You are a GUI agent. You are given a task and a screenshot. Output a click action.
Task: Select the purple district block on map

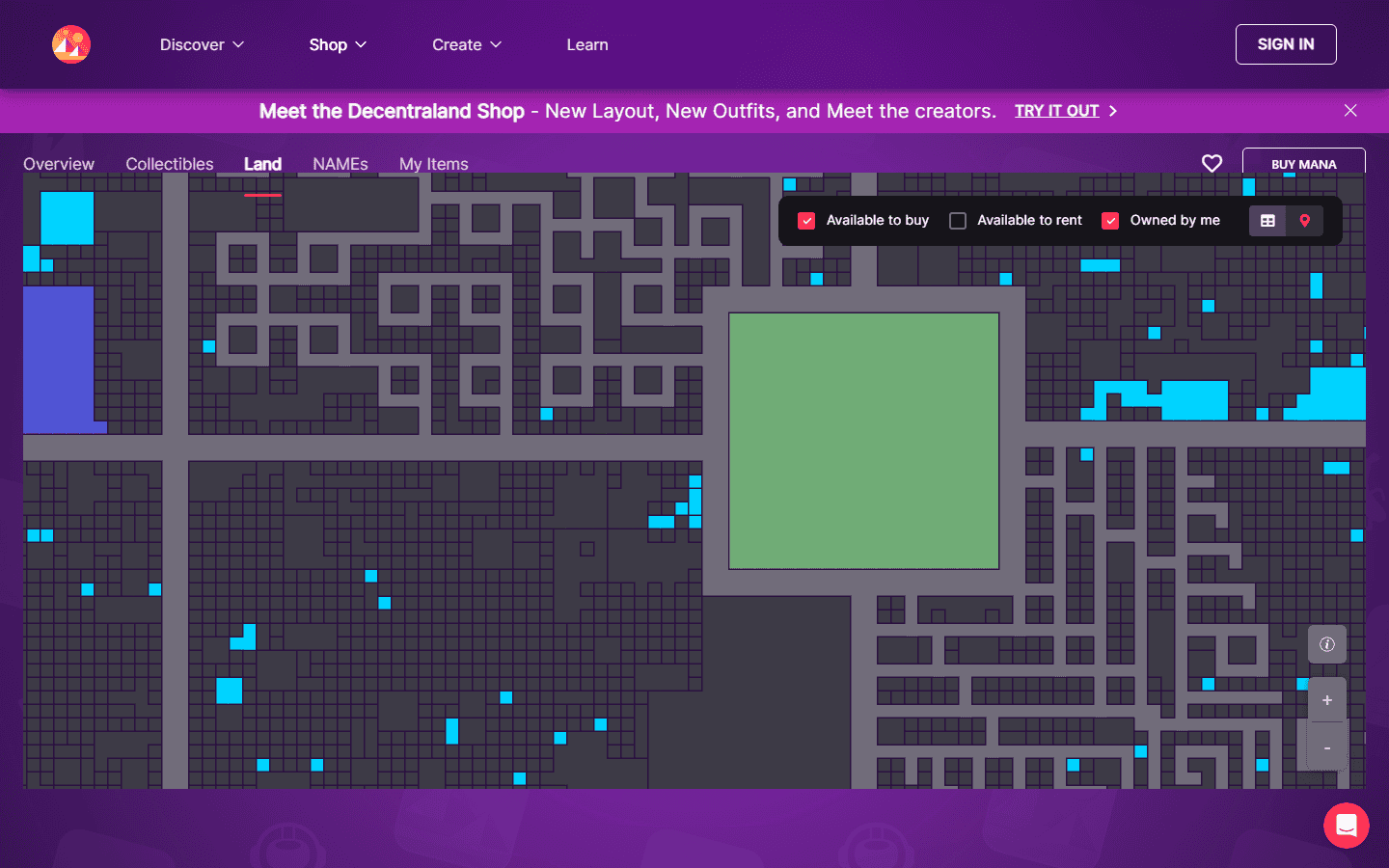(59, 359)
